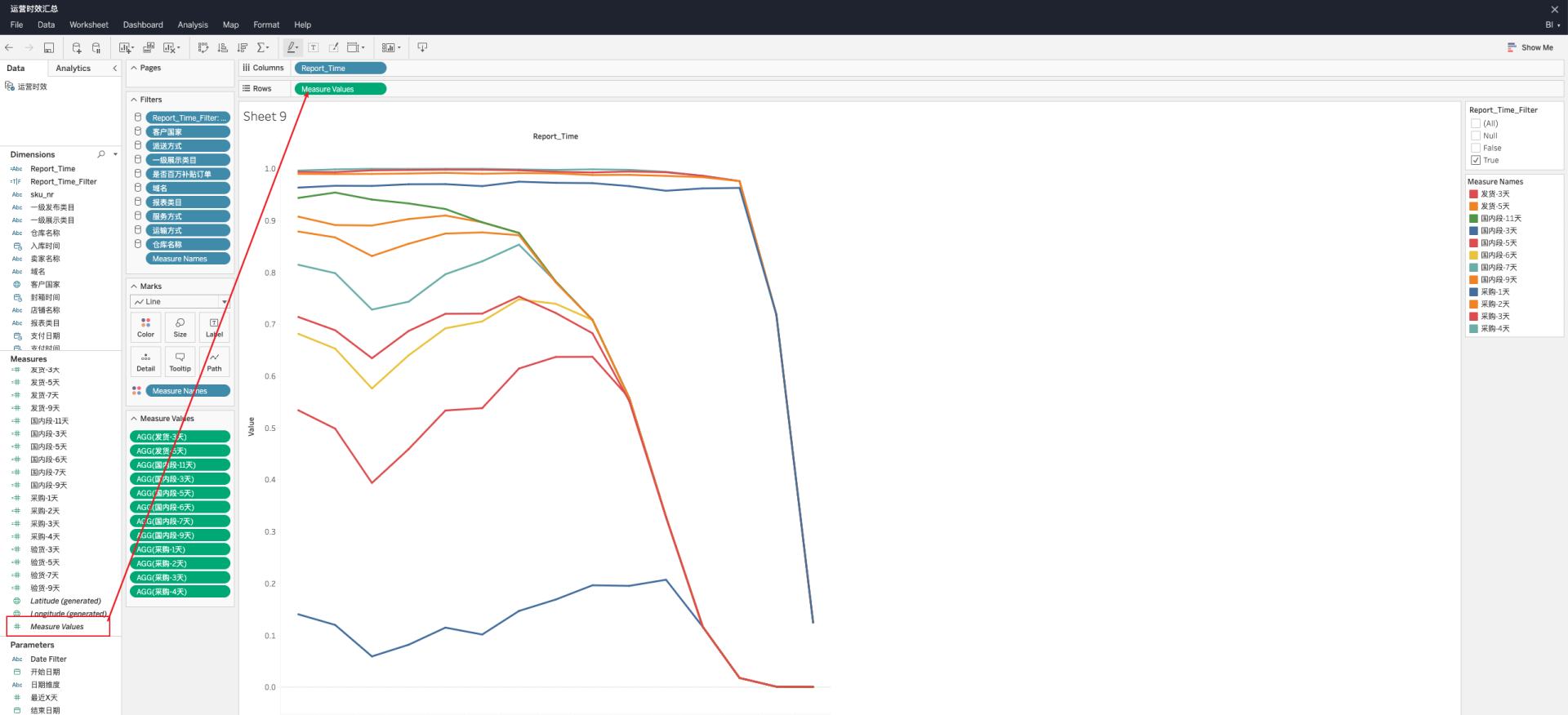Collapse the Pages shelf

point(134,68)
